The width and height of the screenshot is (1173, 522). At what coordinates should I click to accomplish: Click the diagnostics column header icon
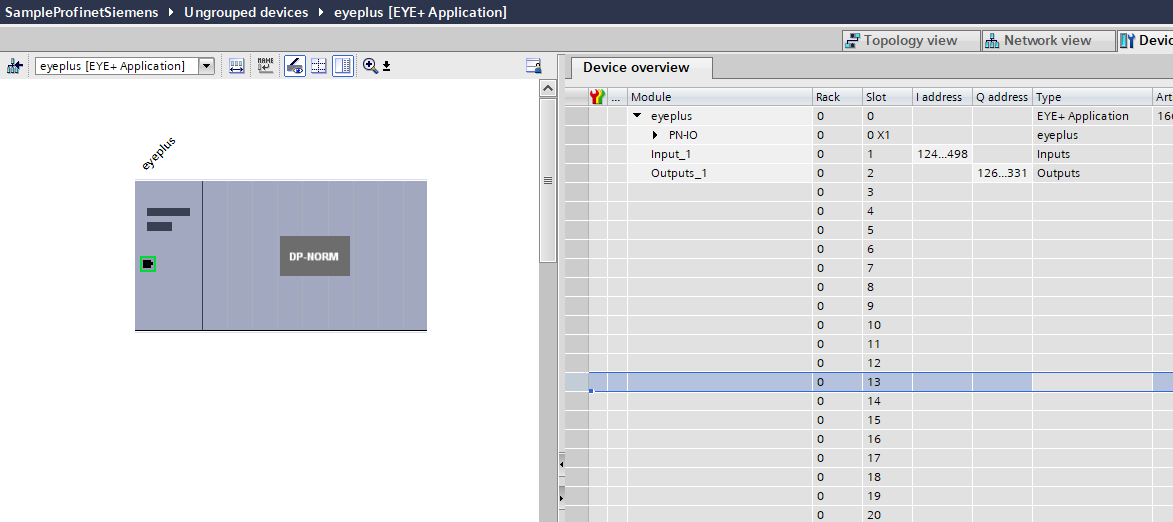pos(598,97)
